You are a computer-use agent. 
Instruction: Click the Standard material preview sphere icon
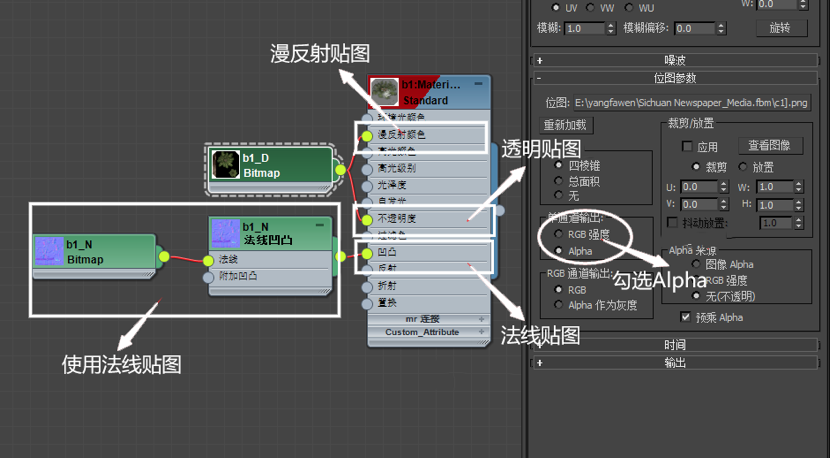click(x=384, y=92)
